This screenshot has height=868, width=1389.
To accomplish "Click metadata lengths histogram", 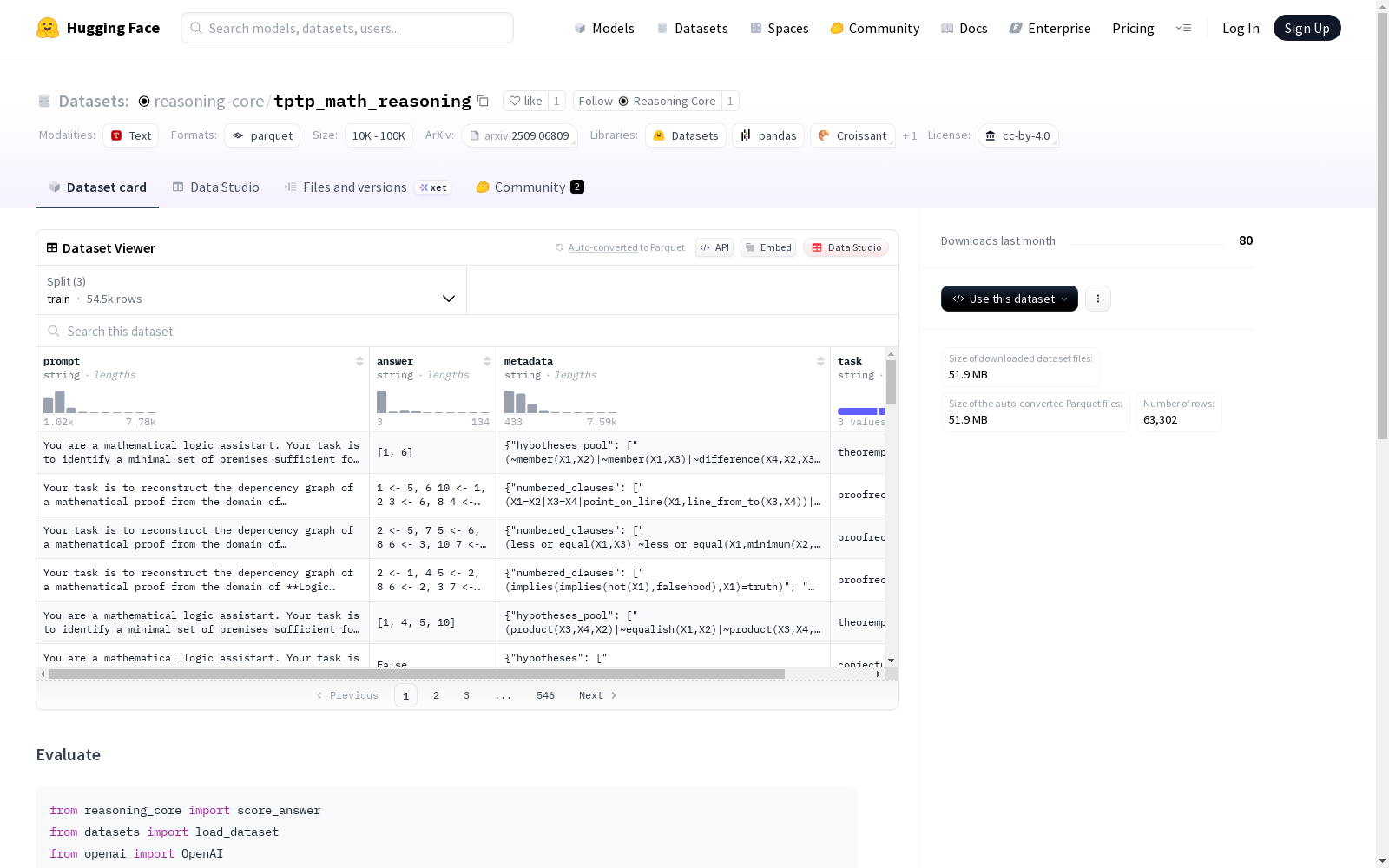I will 561,402.
